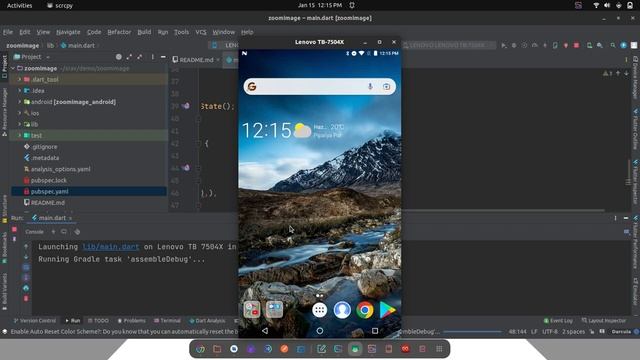Click the red Stop icon in Run panel
This screenshot has height=360, width=640.
[14, 229]
